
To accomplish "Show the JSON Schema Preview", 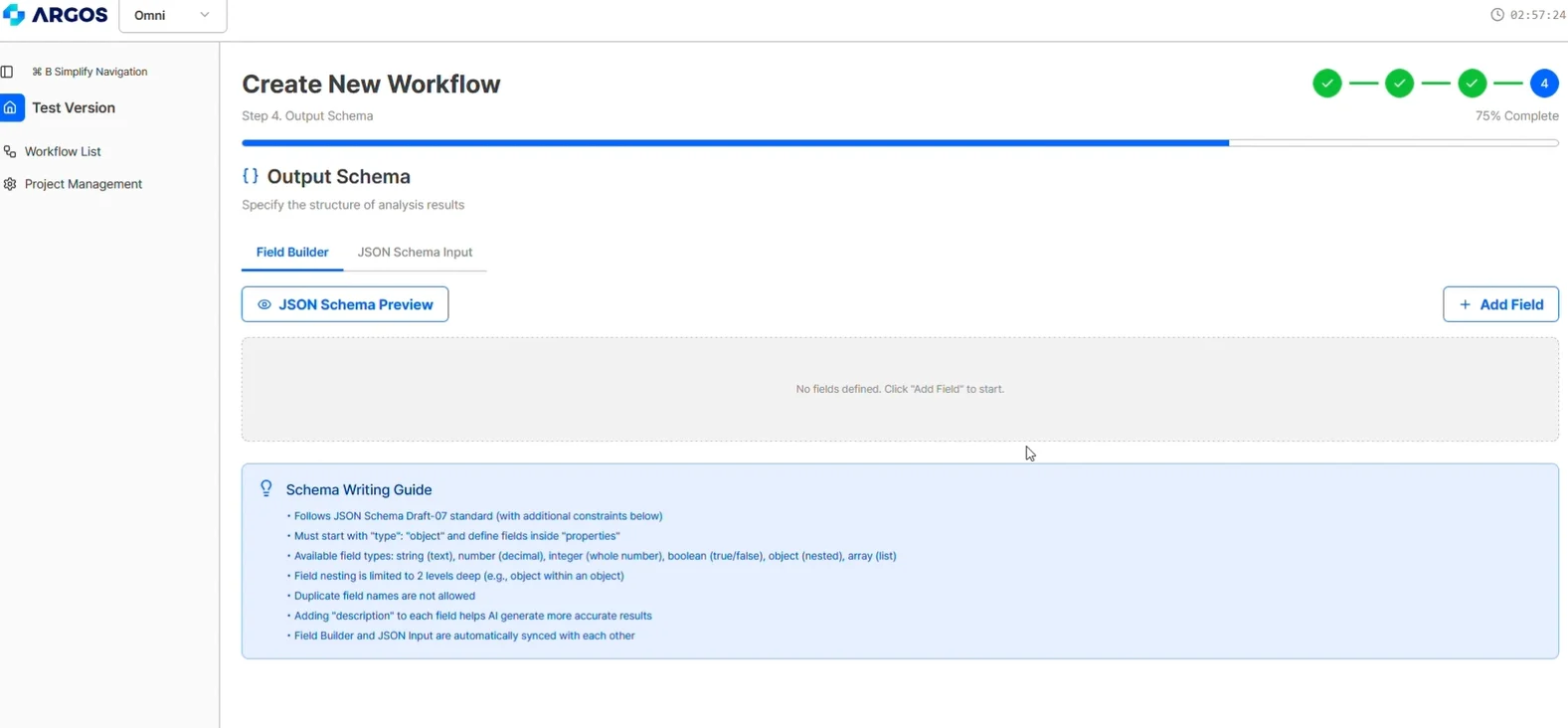I will pyautogui.click(x=345, y=304).
